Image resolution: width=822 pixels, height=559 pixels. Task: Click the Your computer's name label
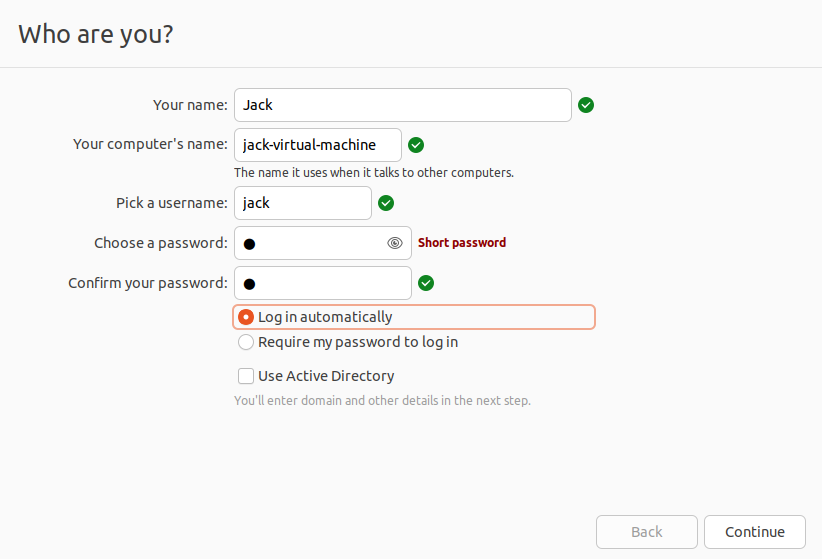(150, 144)
